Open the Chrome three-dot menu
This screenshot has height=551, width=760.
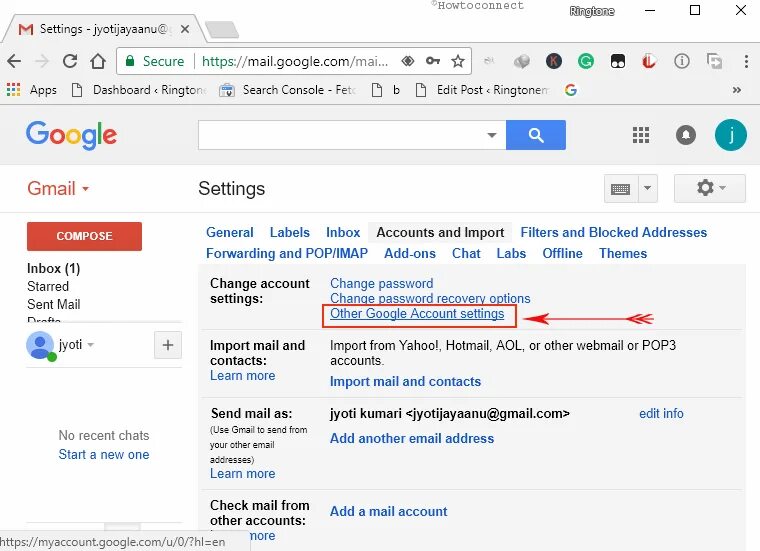tap(746, 61)
